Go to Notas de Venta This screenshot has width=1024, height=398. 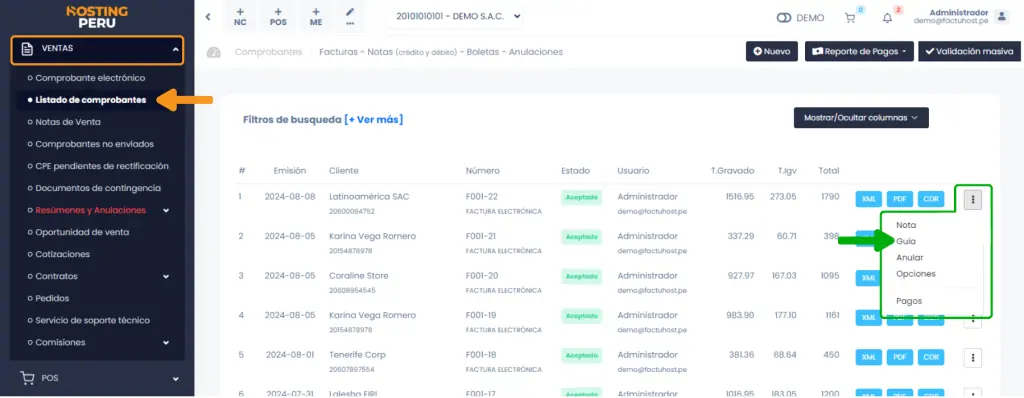pyautogui.click(x=68, y=122)
